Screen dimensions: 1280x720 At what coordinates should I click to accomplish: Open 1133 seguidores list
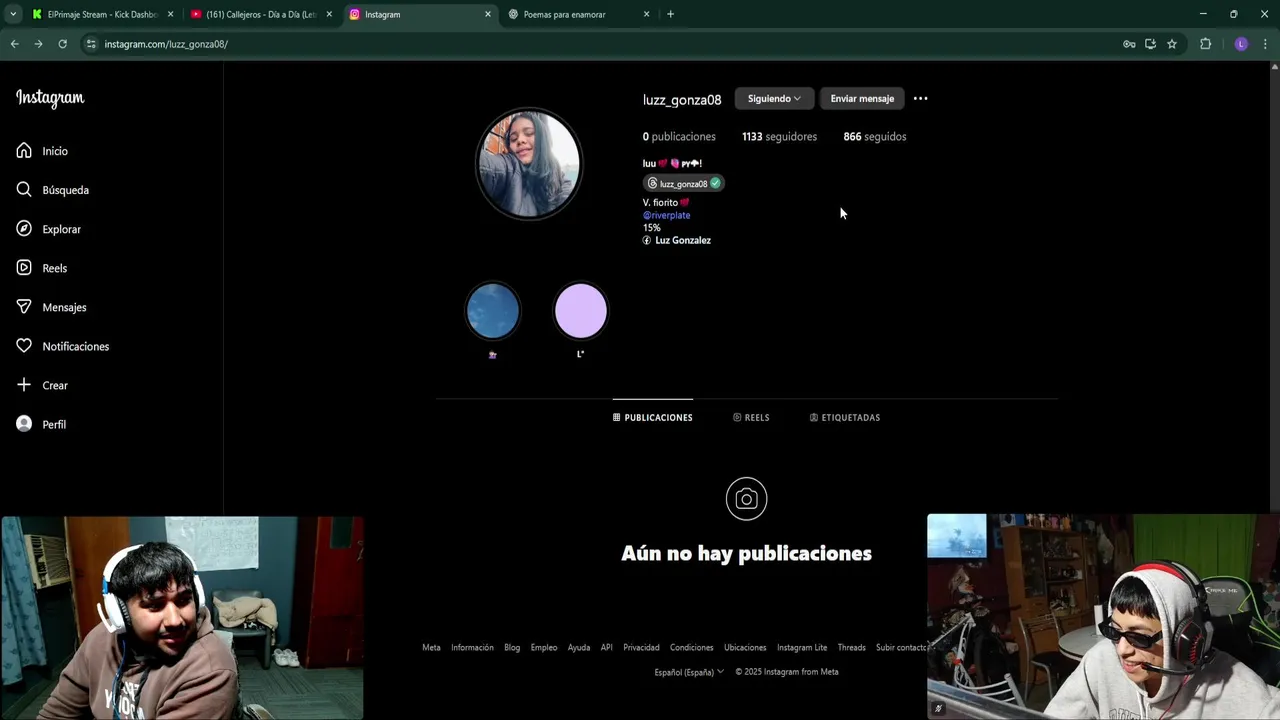[x=779, y=137]
